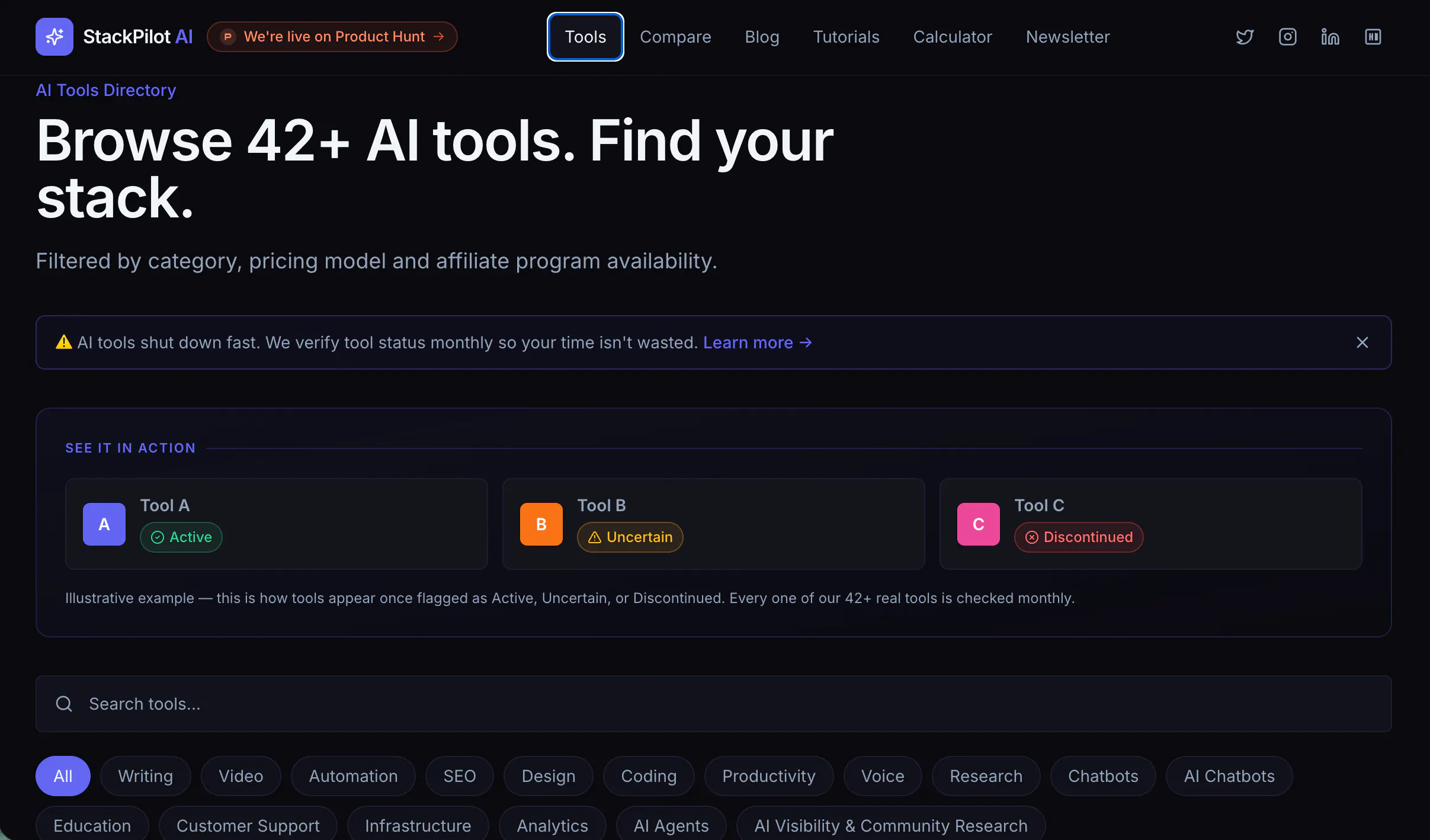Click the search magnifier icon

[64, 704]
